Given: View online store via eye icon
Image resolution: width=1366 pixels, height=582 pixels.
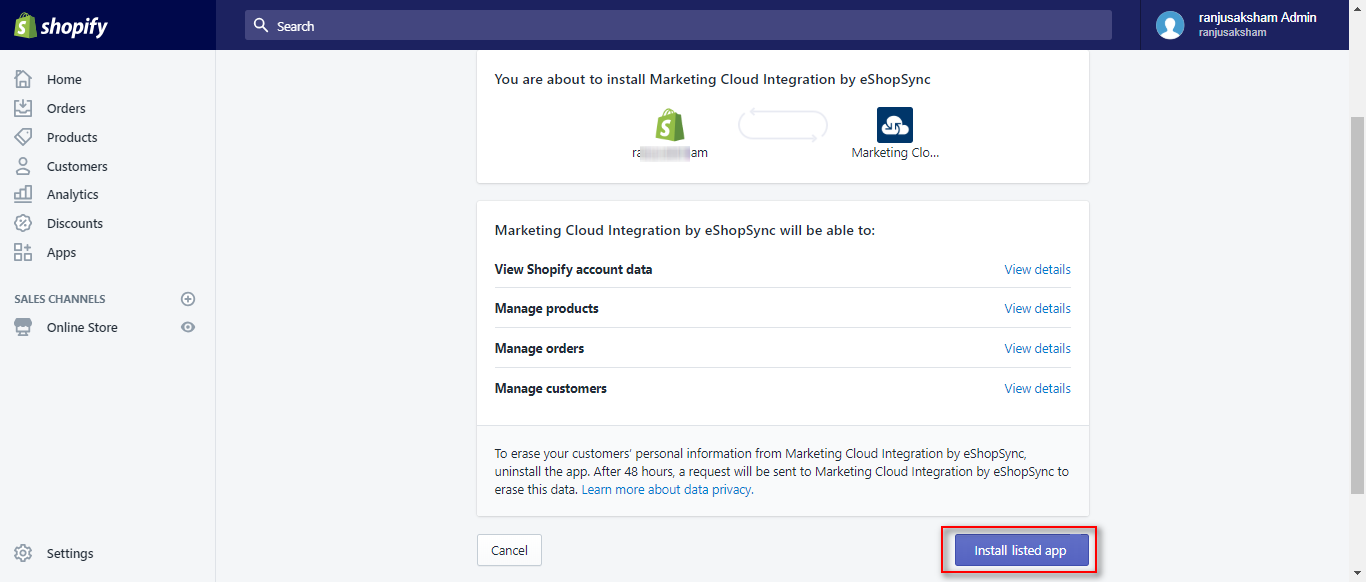Looking at the screenshot, I should click(x=188, y=327).
